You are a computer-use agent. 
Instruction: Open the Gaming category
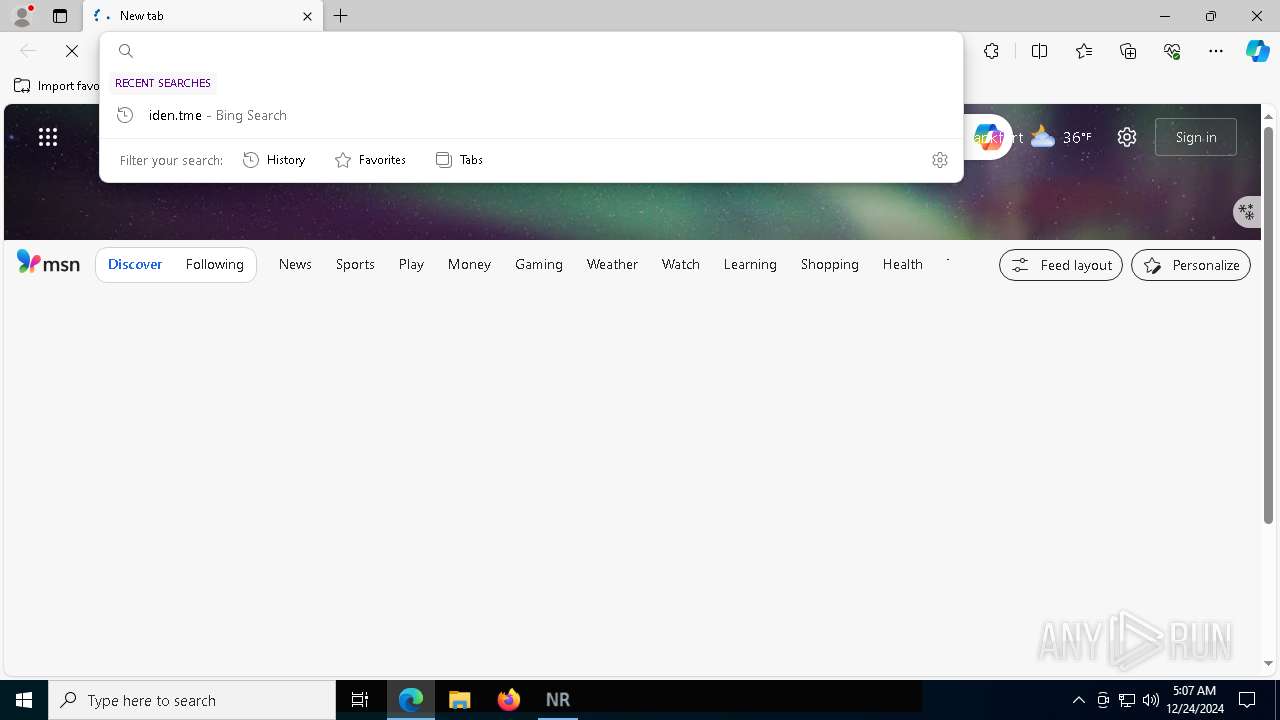pos(539,264)
